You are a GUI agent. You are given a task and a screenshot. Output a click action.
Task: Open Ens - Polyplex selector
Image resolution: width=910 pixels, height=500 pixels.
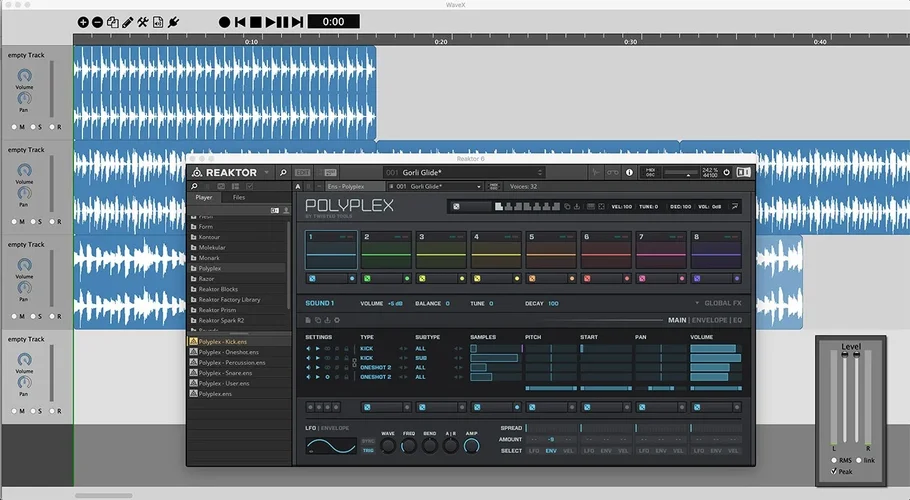point(355,187)
